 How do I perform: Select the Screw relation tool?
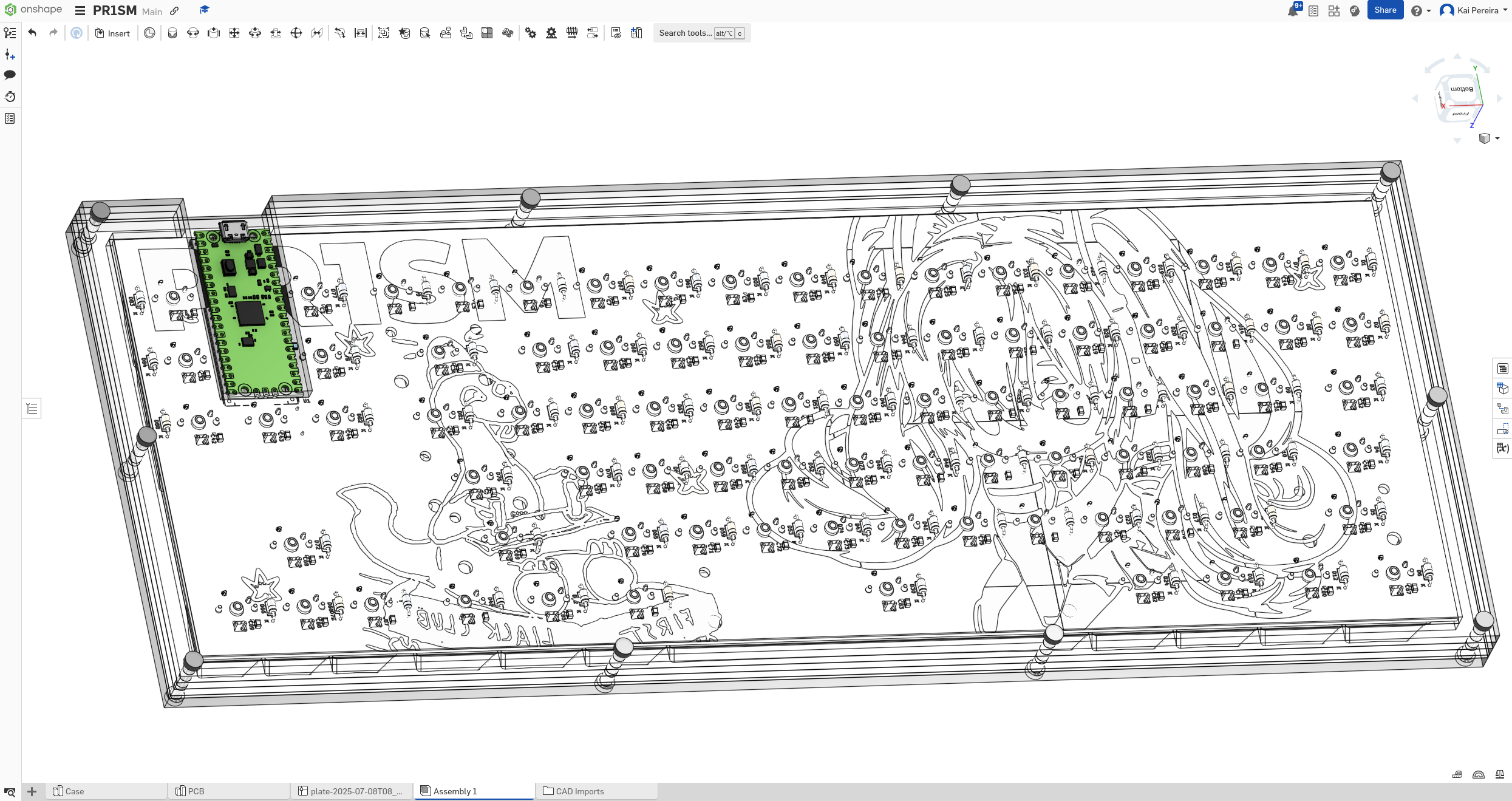pyautogui.click(x=572, y=33)
